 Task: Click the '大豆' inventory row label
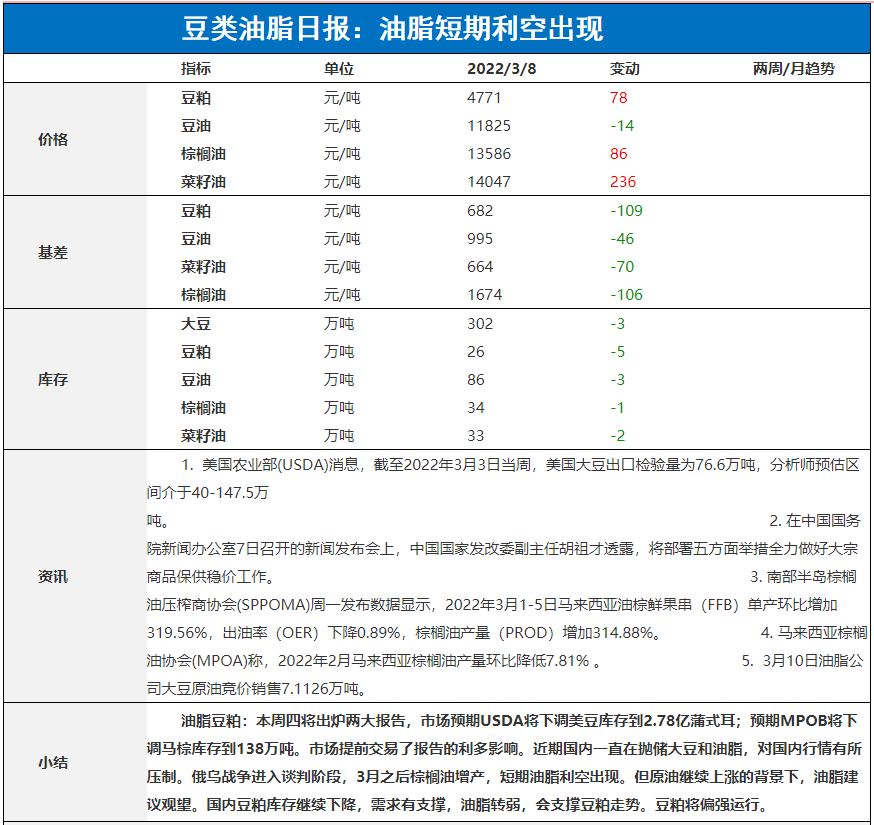click(196, 324)
